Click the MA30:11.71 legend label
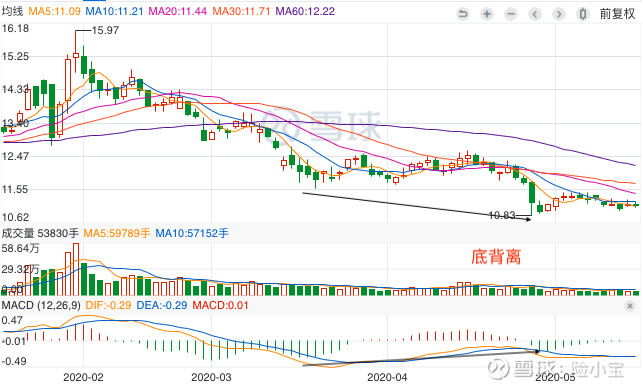 241,11
